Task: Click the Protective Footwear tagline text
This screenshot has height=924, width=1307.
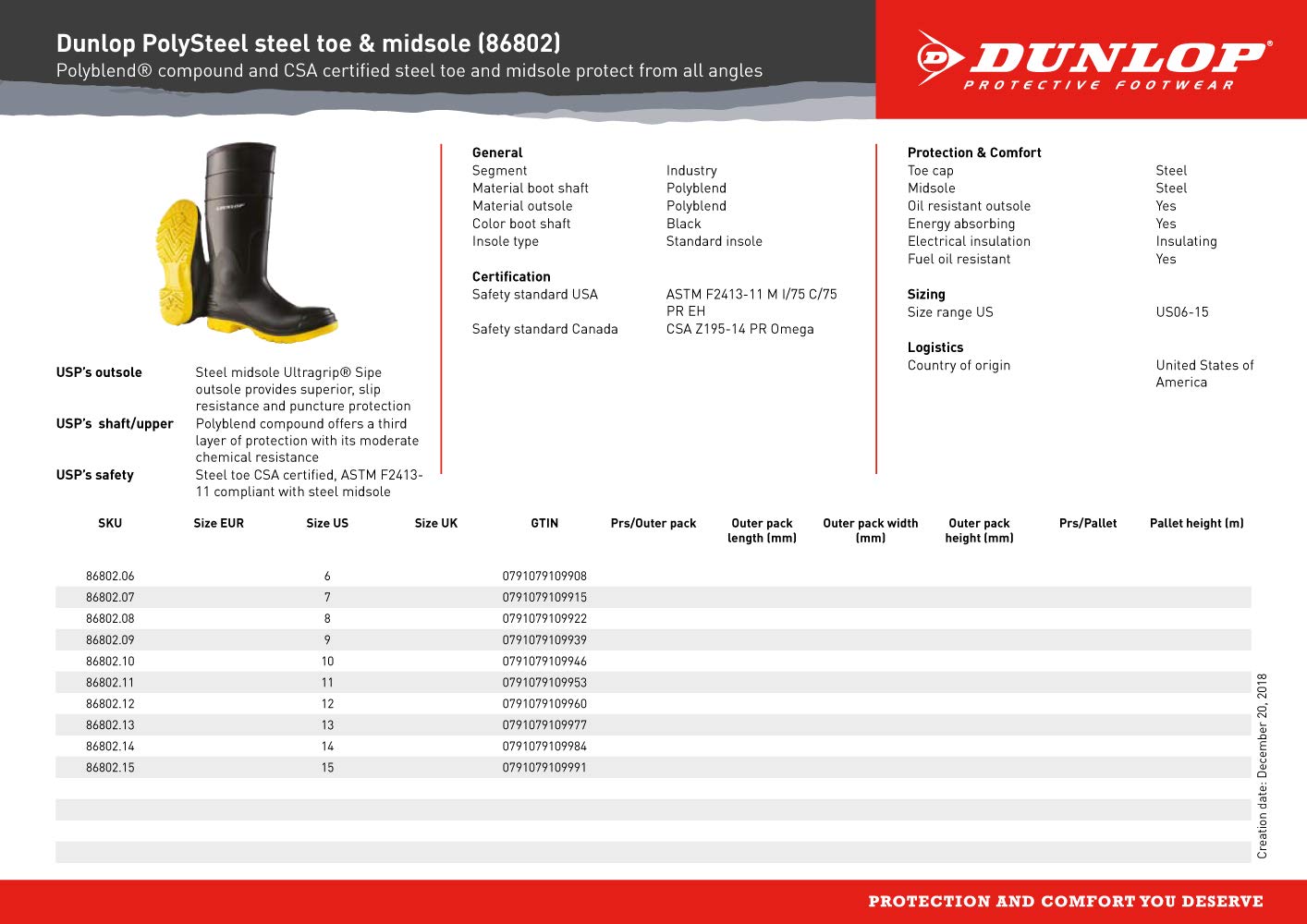Action: coord(1095,85)
